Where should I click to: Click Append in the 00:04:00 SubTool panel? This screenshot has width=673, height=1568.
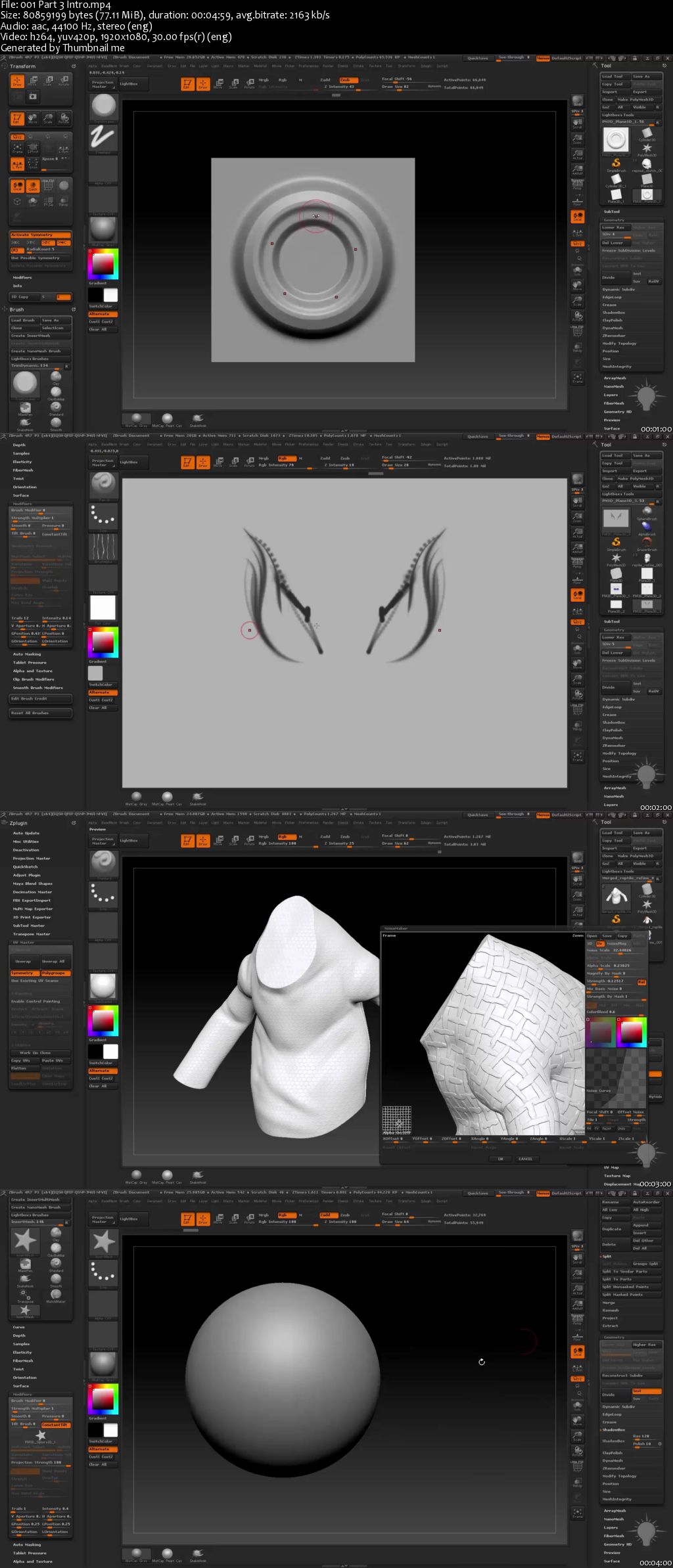coord(647,1225)
